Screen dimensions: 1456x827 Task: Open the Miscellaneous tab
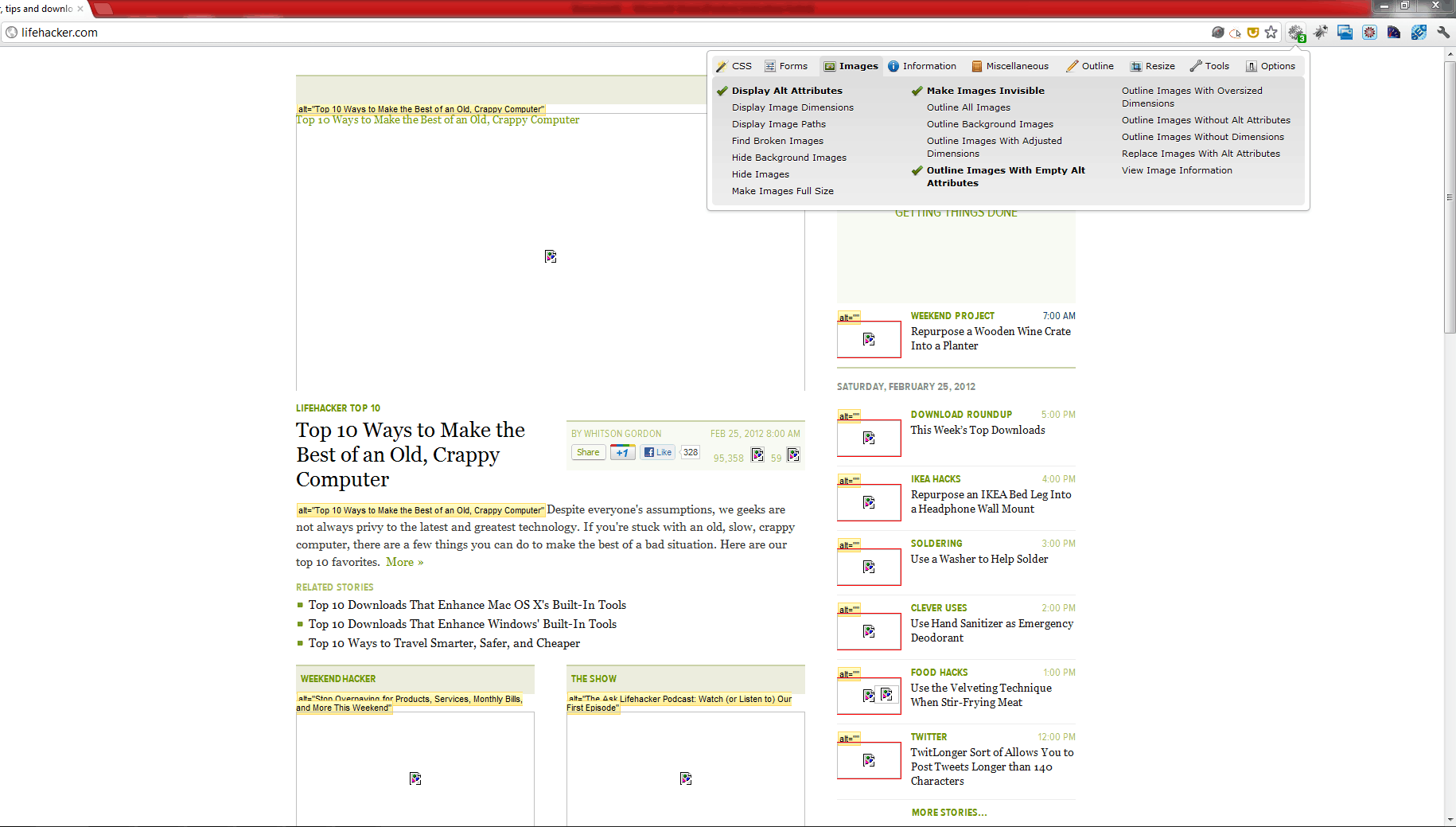(x=1010, y=66)
